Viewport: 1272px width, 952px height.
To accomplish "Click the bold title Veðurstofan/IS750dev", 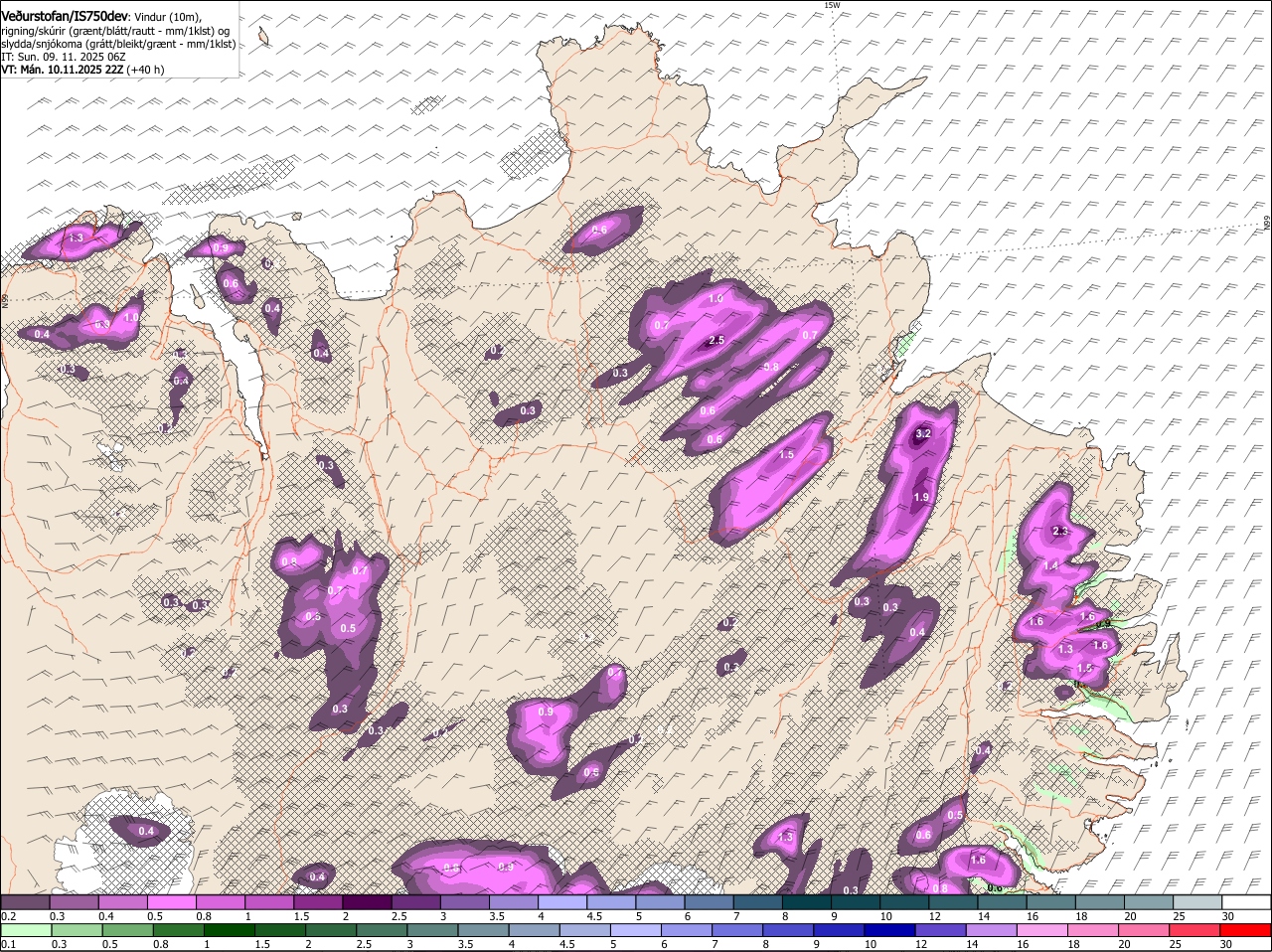I will pos(64,16).
